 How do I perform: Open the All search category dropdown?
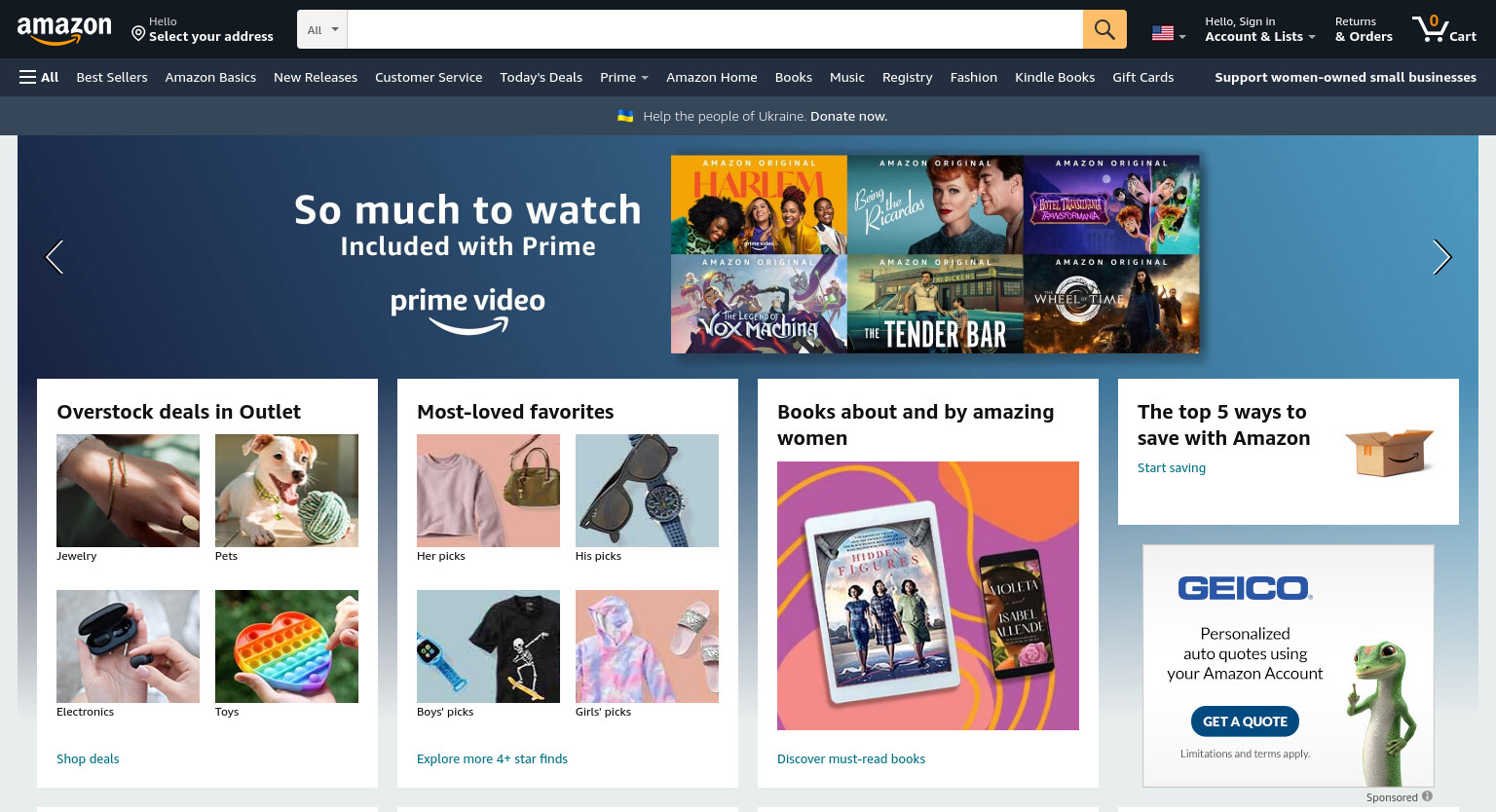[x=322, y=29]
